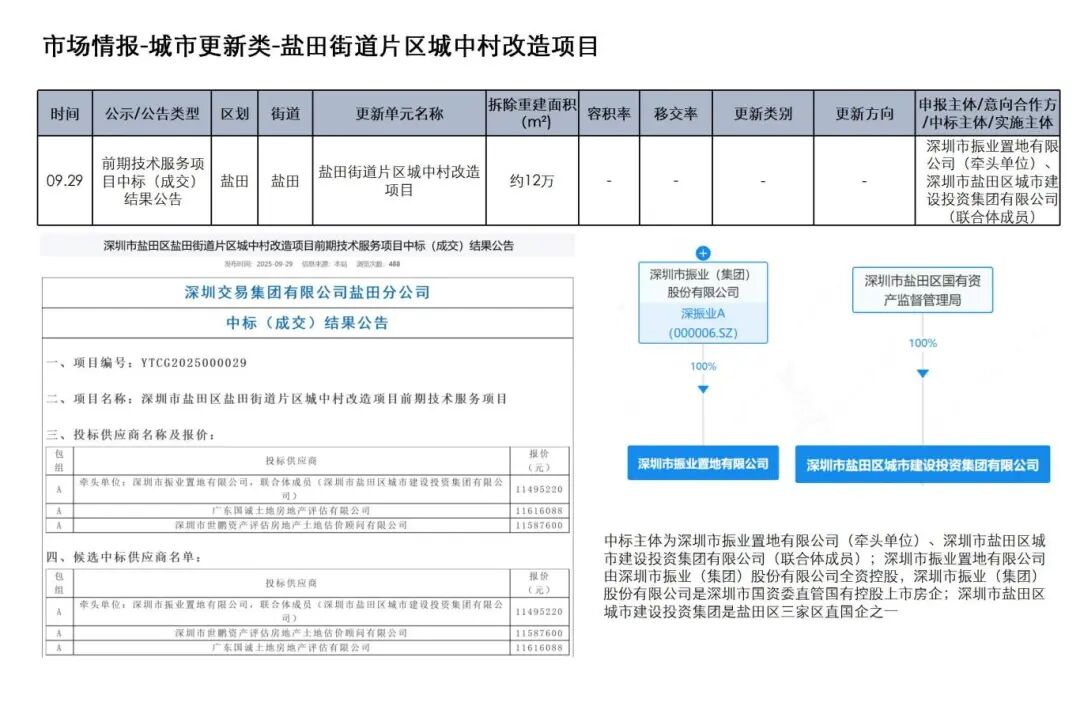Viewport: 1080px width, 721px height.
Task: Click the 11495220 bid price in section 三
Action: [539, 489]
